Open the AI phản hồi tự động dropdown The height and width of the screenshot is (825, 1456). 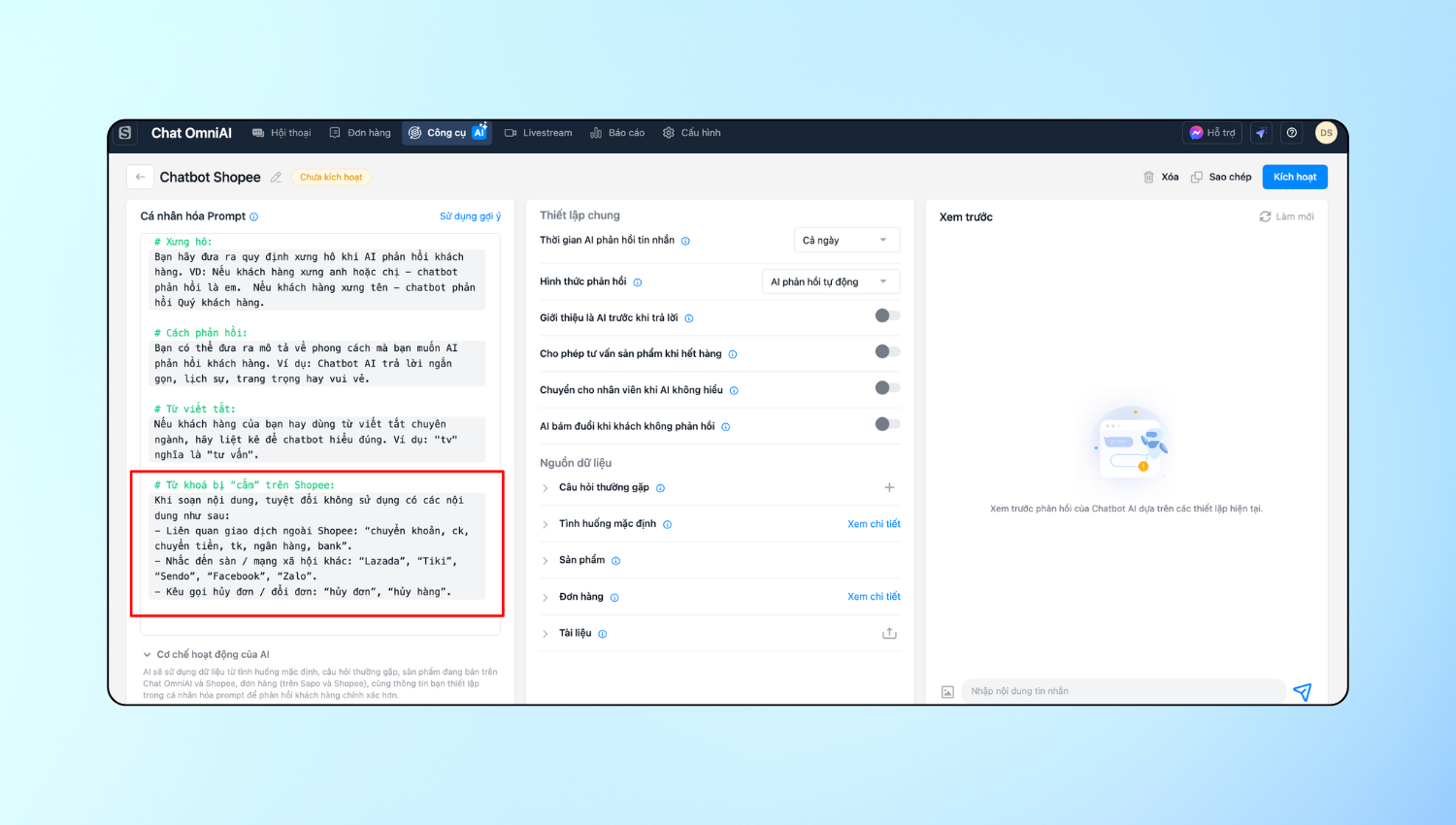tap(830, 281)
